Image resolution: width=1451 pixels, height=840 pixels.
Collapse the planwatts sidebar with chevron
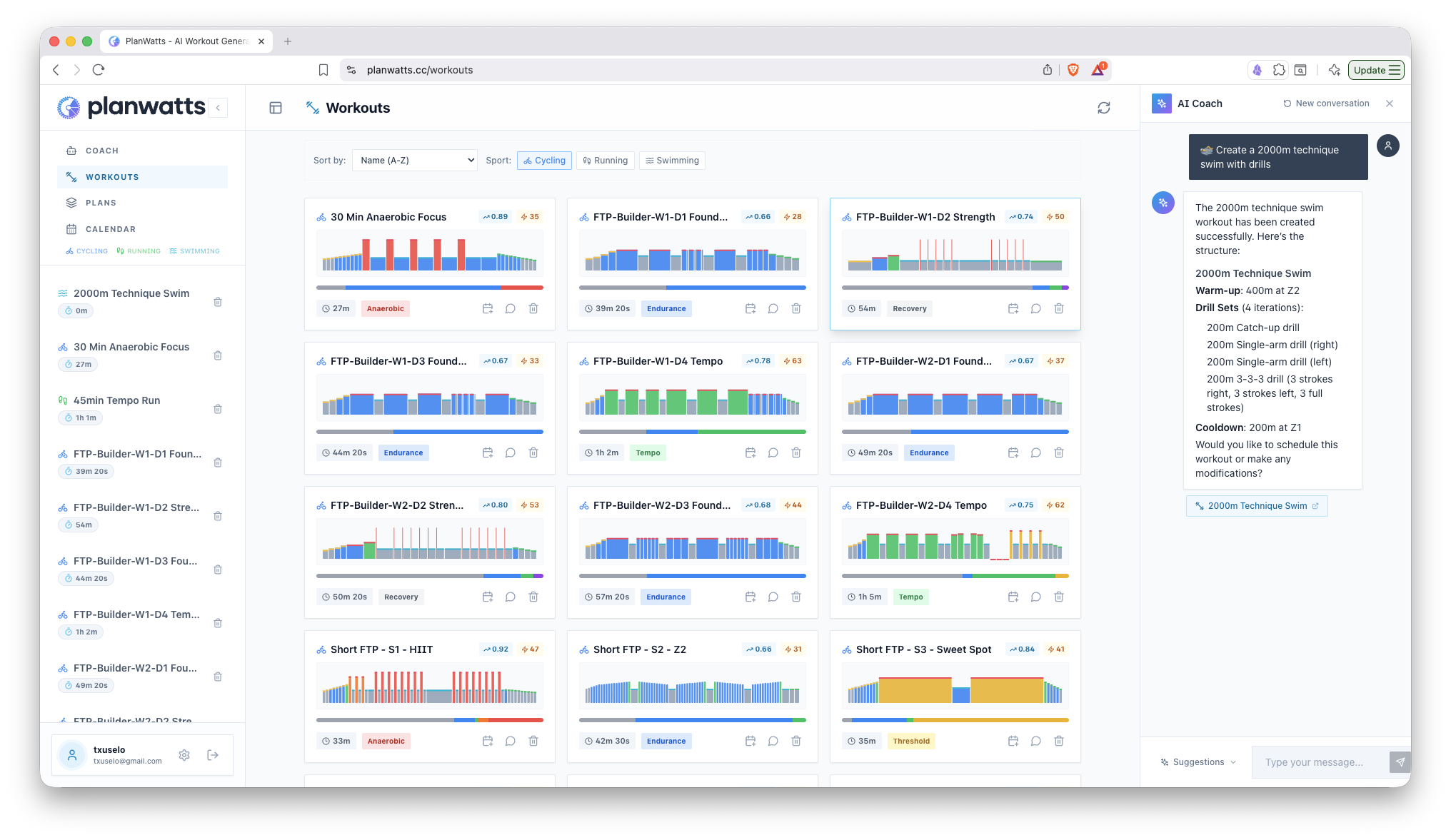click(218, 108)
